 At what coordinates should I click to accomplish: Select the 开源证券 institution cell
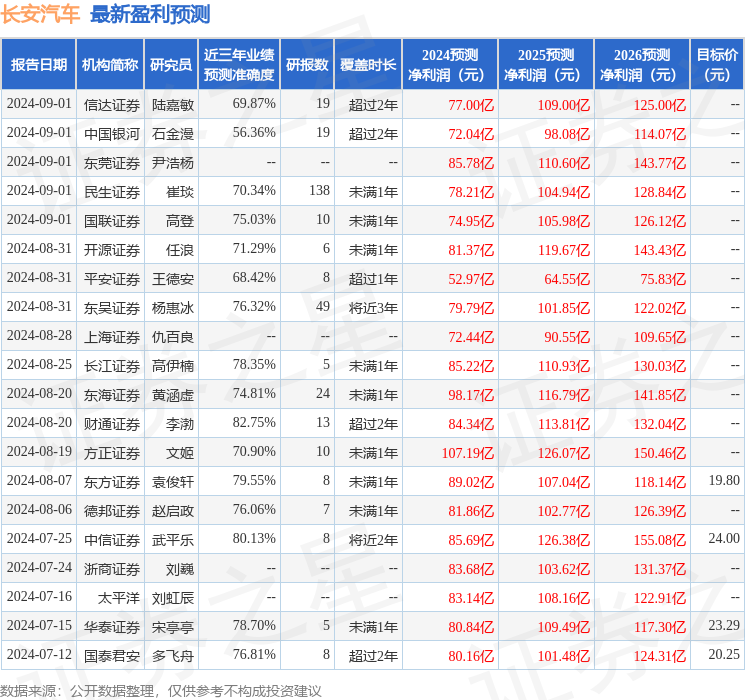point(112,249)
